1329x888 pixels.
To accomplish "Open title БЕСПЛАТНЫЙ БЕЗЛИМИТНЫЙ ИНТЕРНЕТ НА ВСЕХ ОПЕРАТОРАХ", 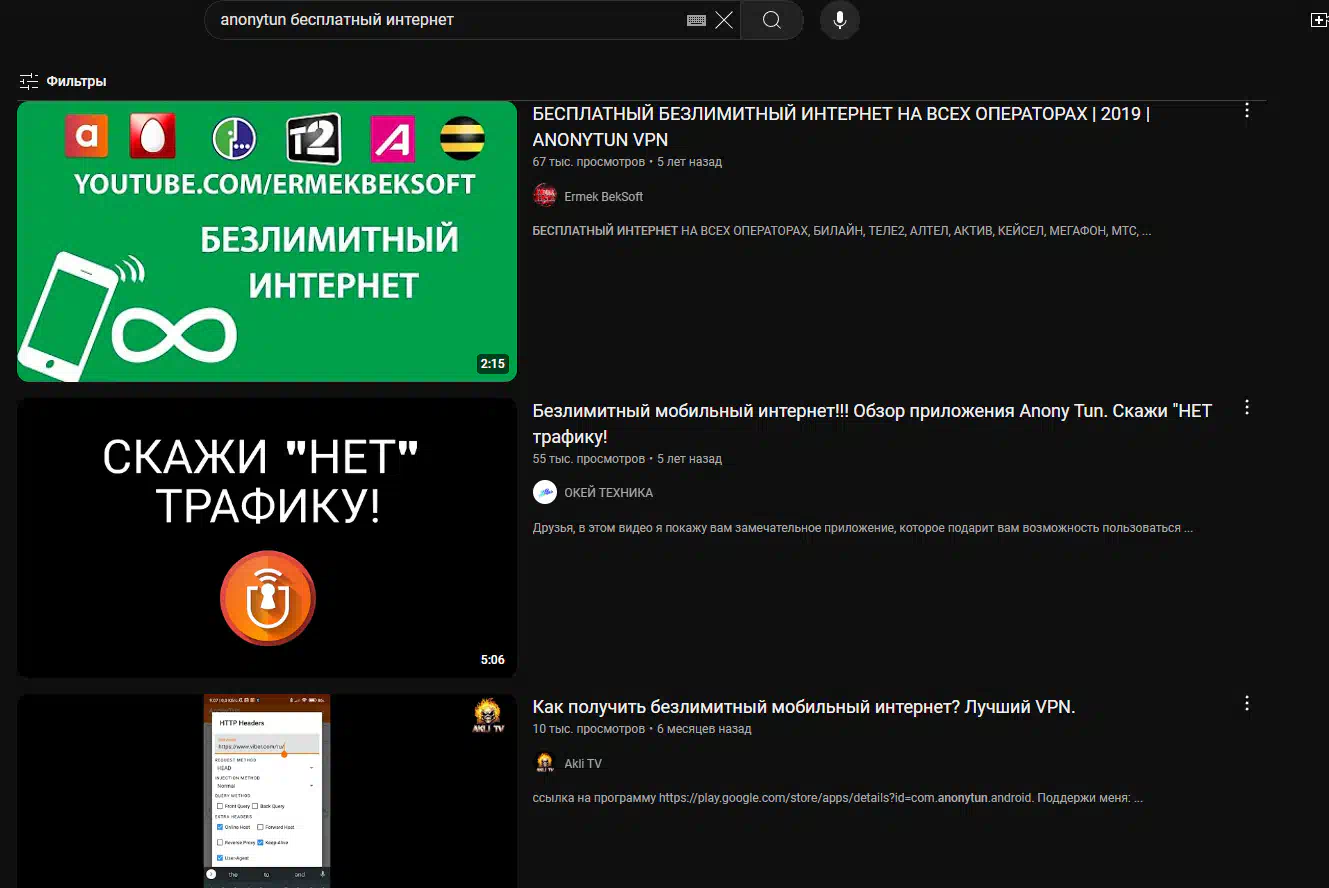I will coord(841,126).
